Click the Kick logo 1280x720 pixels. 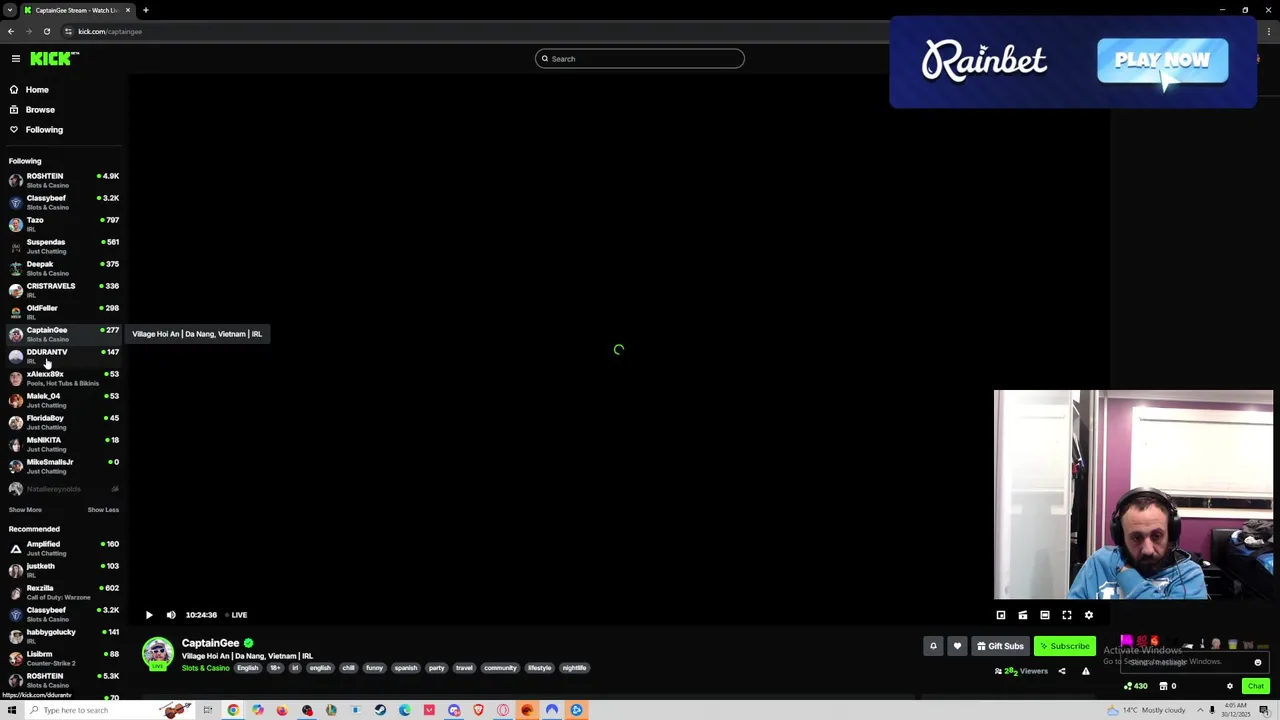53,59
